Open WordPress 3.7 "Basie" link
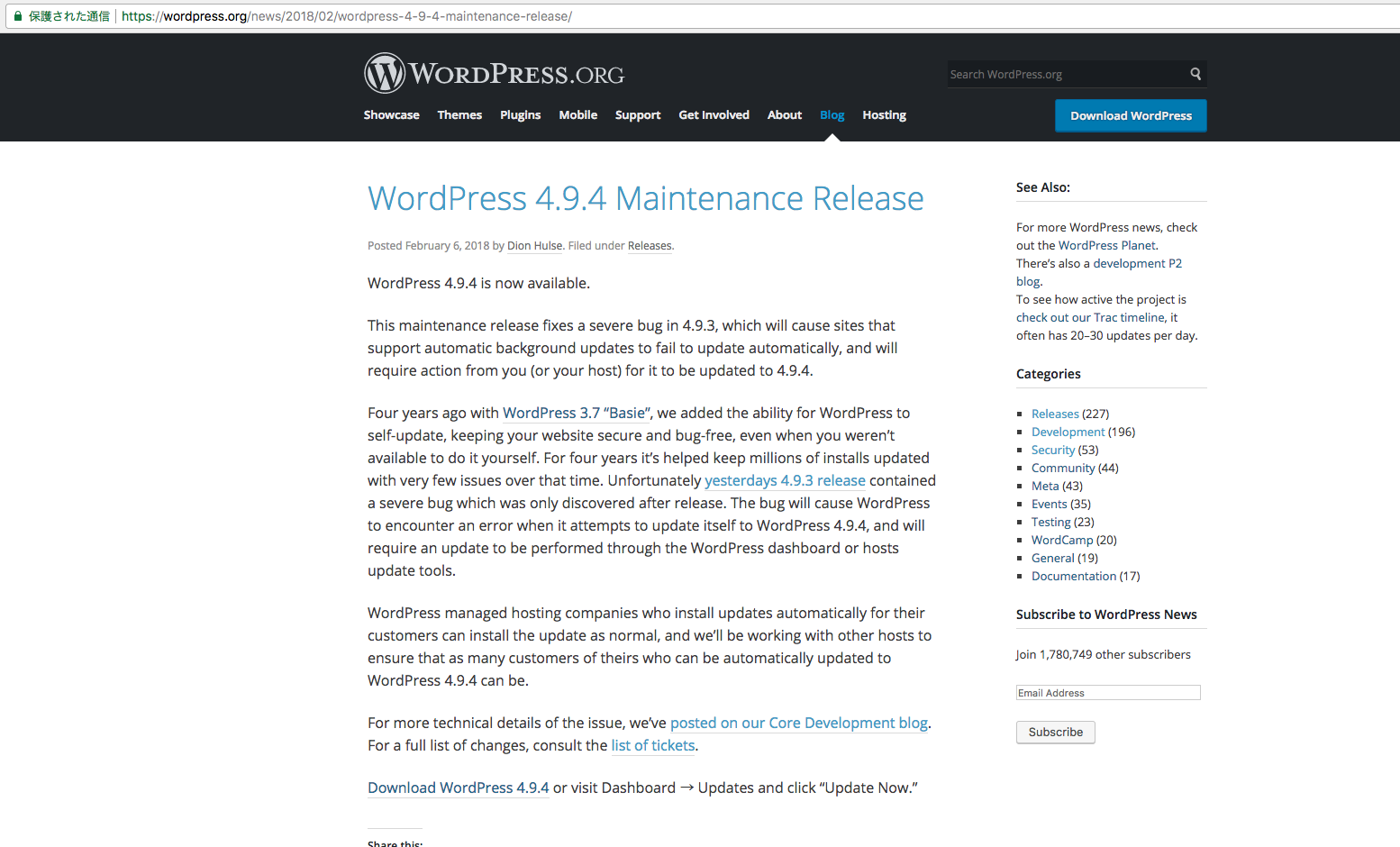The image size is (1400, 847). pyautogui.click(x=577, y=413)
